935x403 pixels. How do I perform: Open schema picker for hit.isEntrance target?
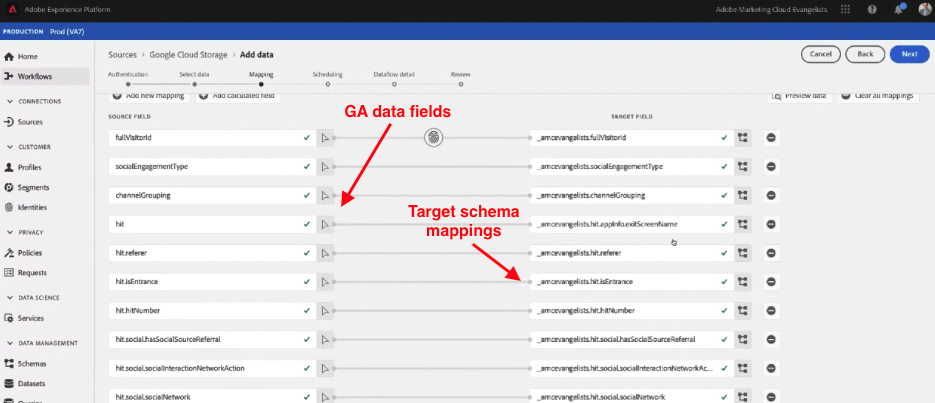[742, 282]
